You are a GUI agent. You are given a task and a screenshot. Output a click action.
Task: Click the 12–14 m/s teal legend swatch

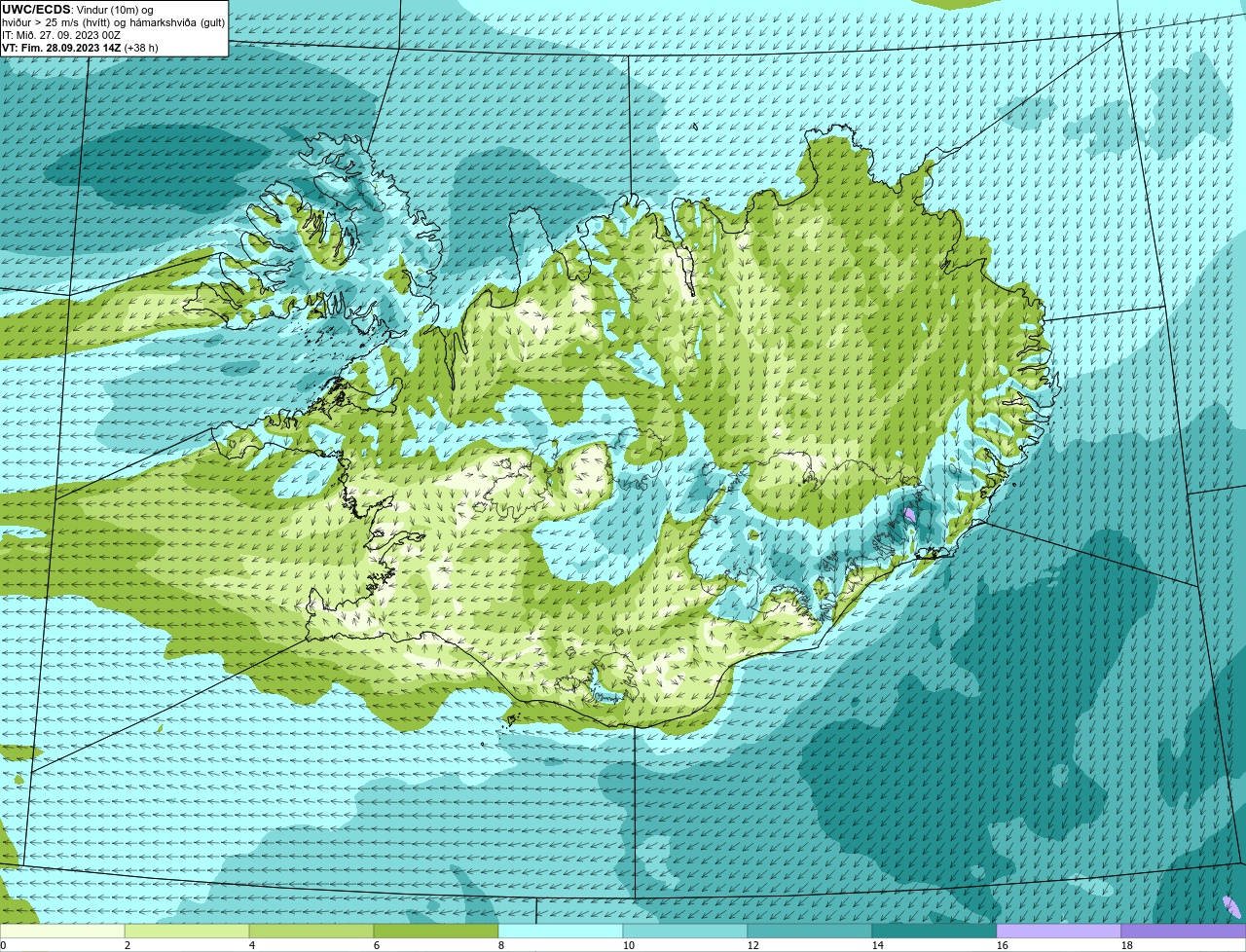pyautogui.click(x=810, y=932)
